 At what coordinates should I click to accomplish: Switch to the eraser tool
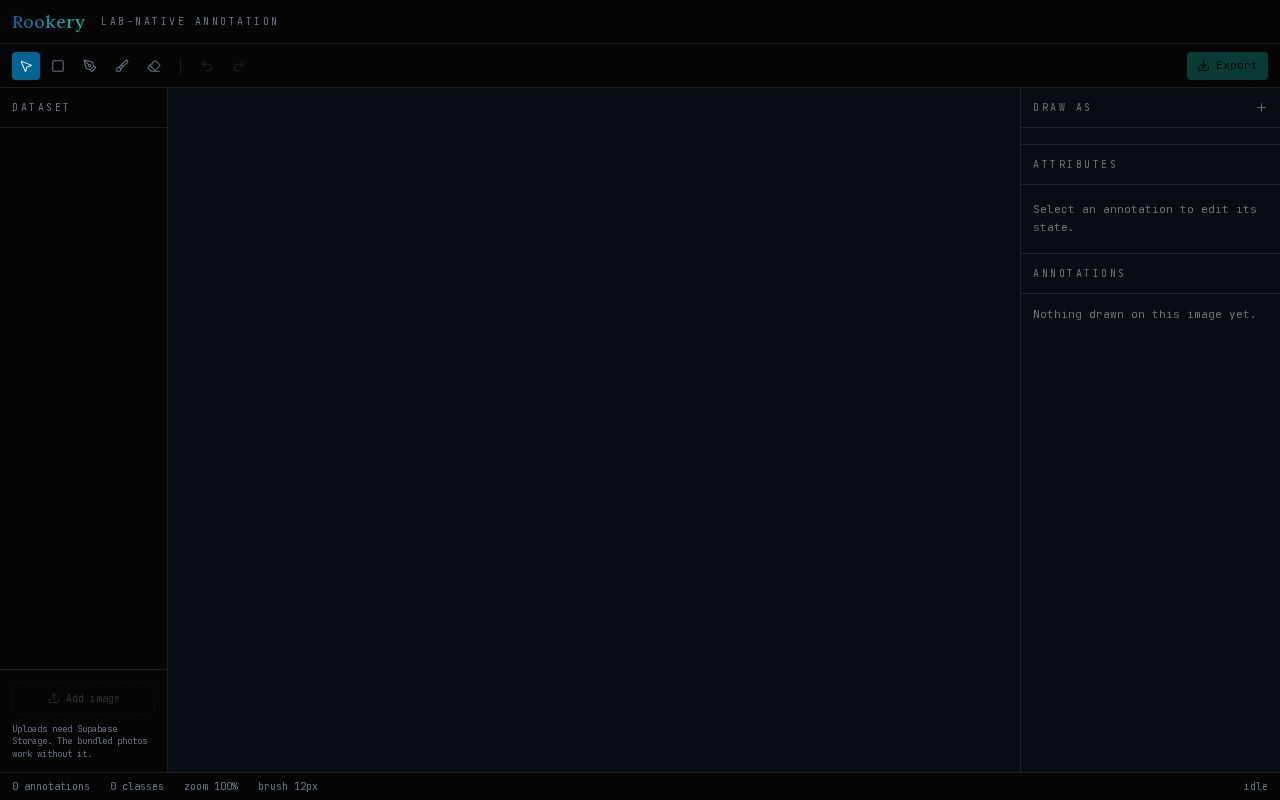154,66
